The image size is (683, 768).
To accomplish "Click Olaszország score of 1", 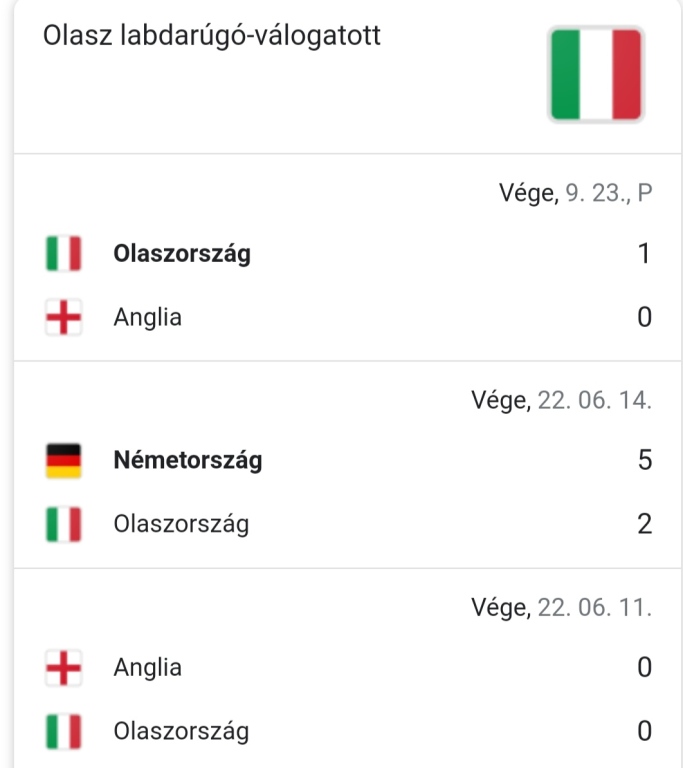I will (645, 254).
